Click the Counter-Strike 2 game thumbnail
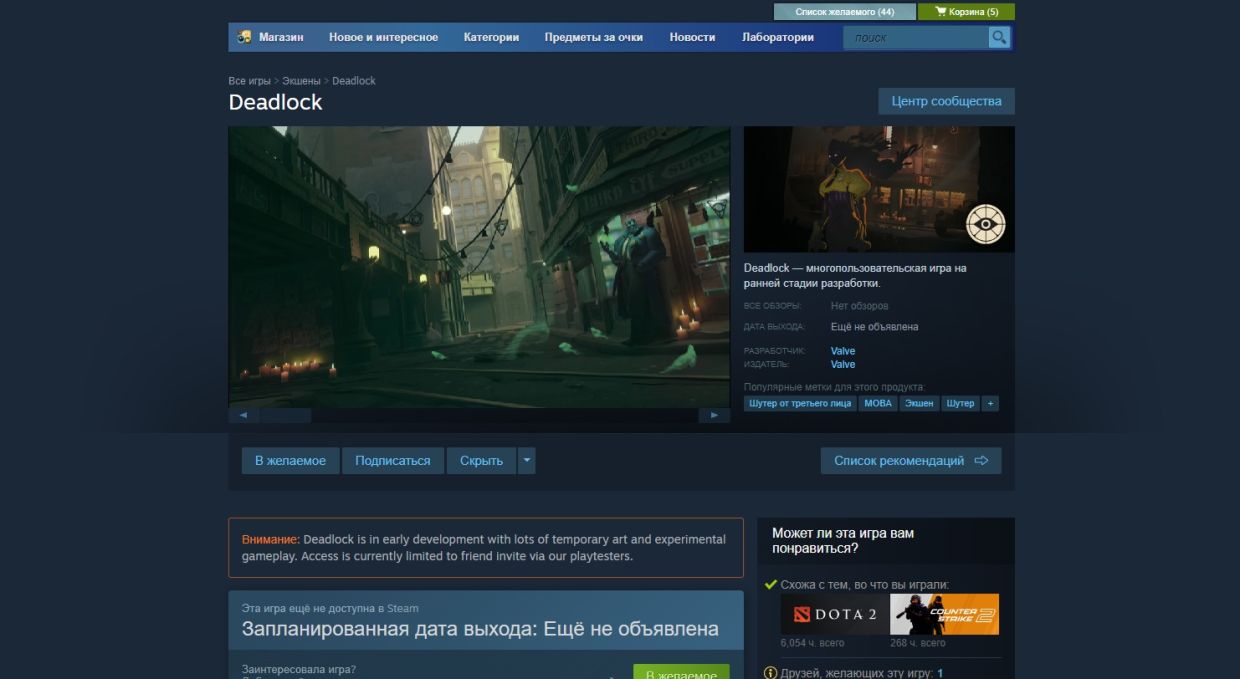 pyautogui.click(x=944, y=614)
